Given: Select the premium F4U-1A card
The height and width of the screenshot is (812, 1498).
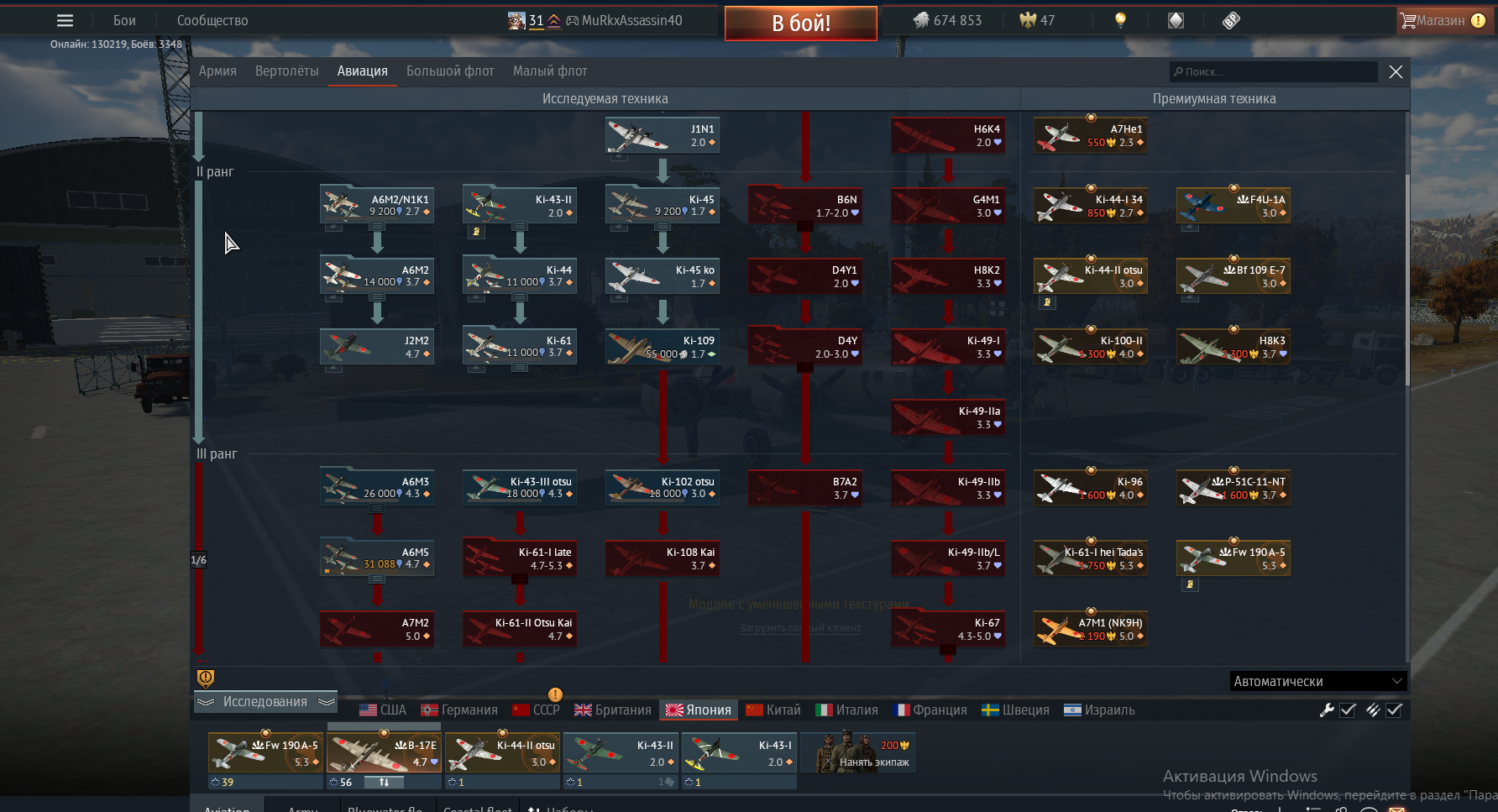Looking at the screenshot, I should [x=1233, y=206].
